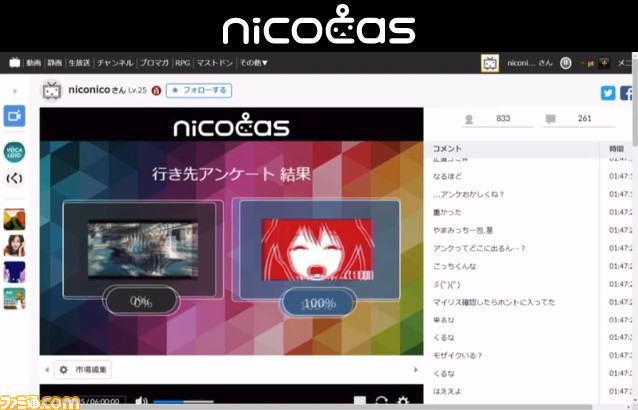The height and width of the screenshot is (410, 638).
Task: Open the smiling woman sidebar thumbnail
Action: [x=14, y=245]
